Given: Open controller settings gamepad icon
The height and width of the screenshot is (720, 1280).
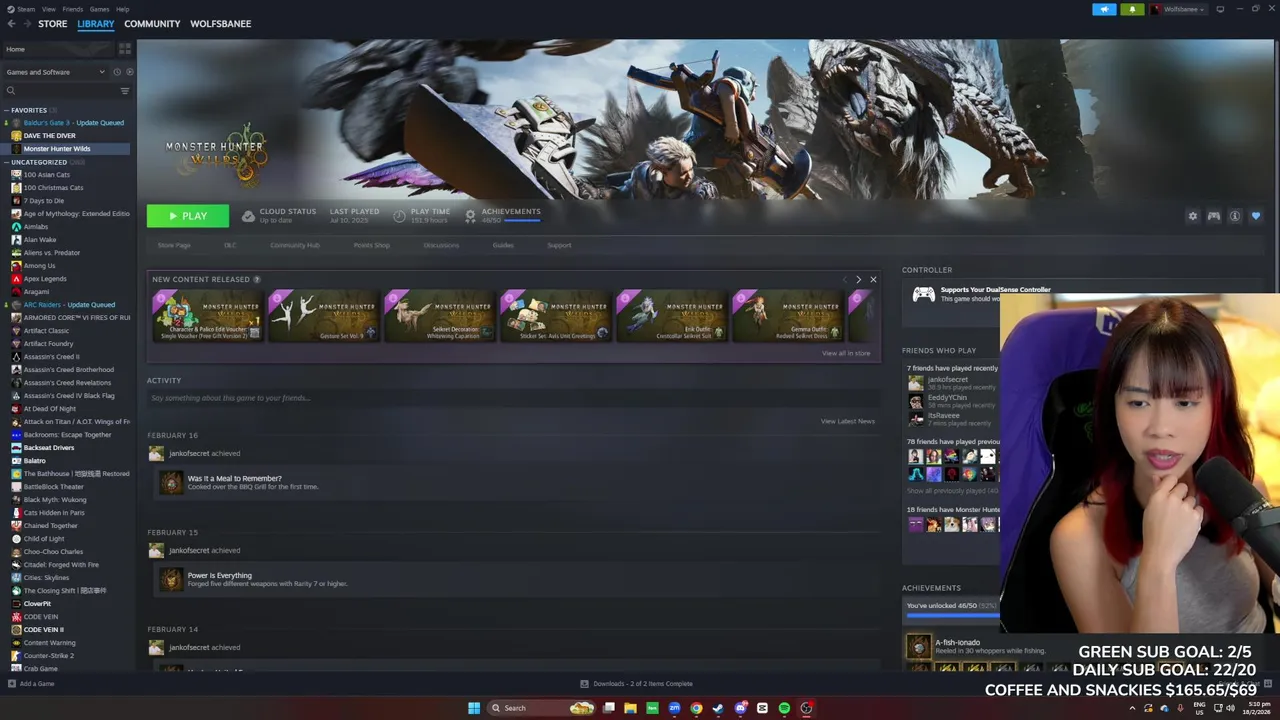Looking at the screenshot, I should tap(1213, 216).
